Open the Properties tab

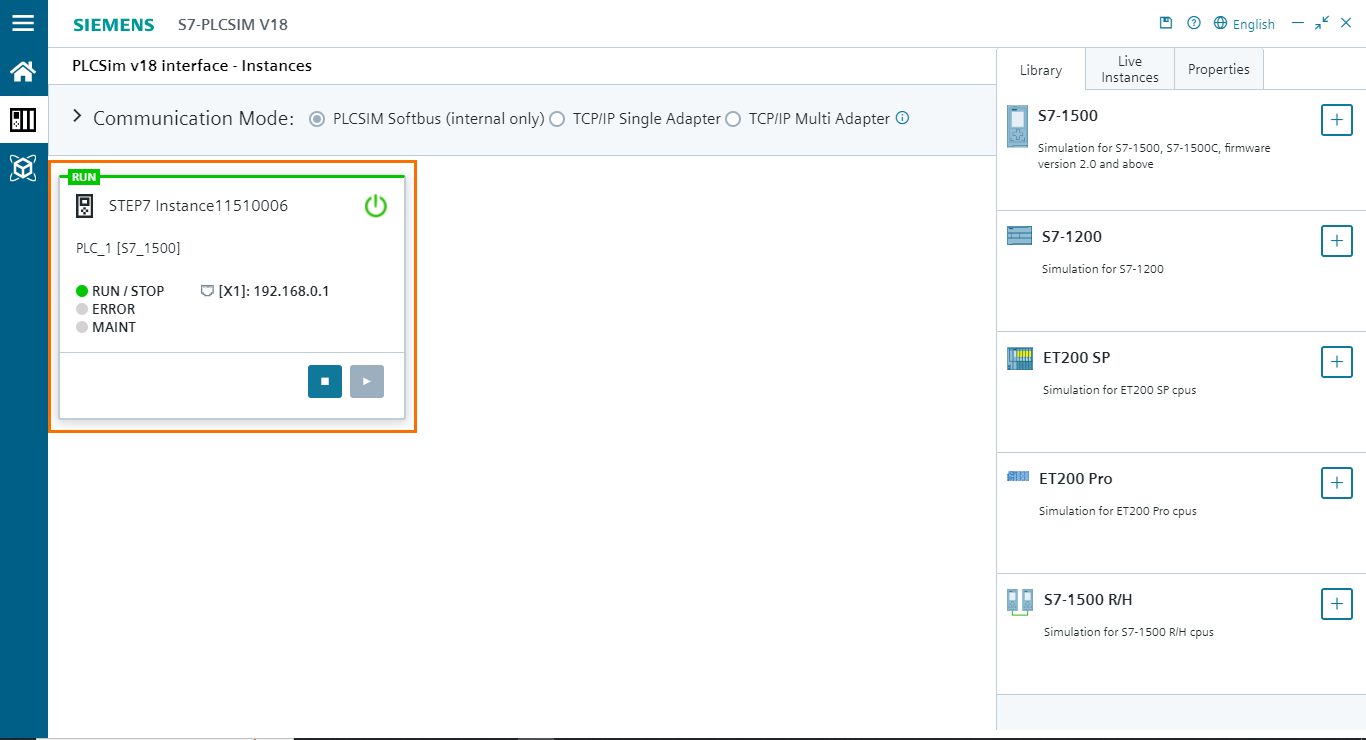[1218, 69]
